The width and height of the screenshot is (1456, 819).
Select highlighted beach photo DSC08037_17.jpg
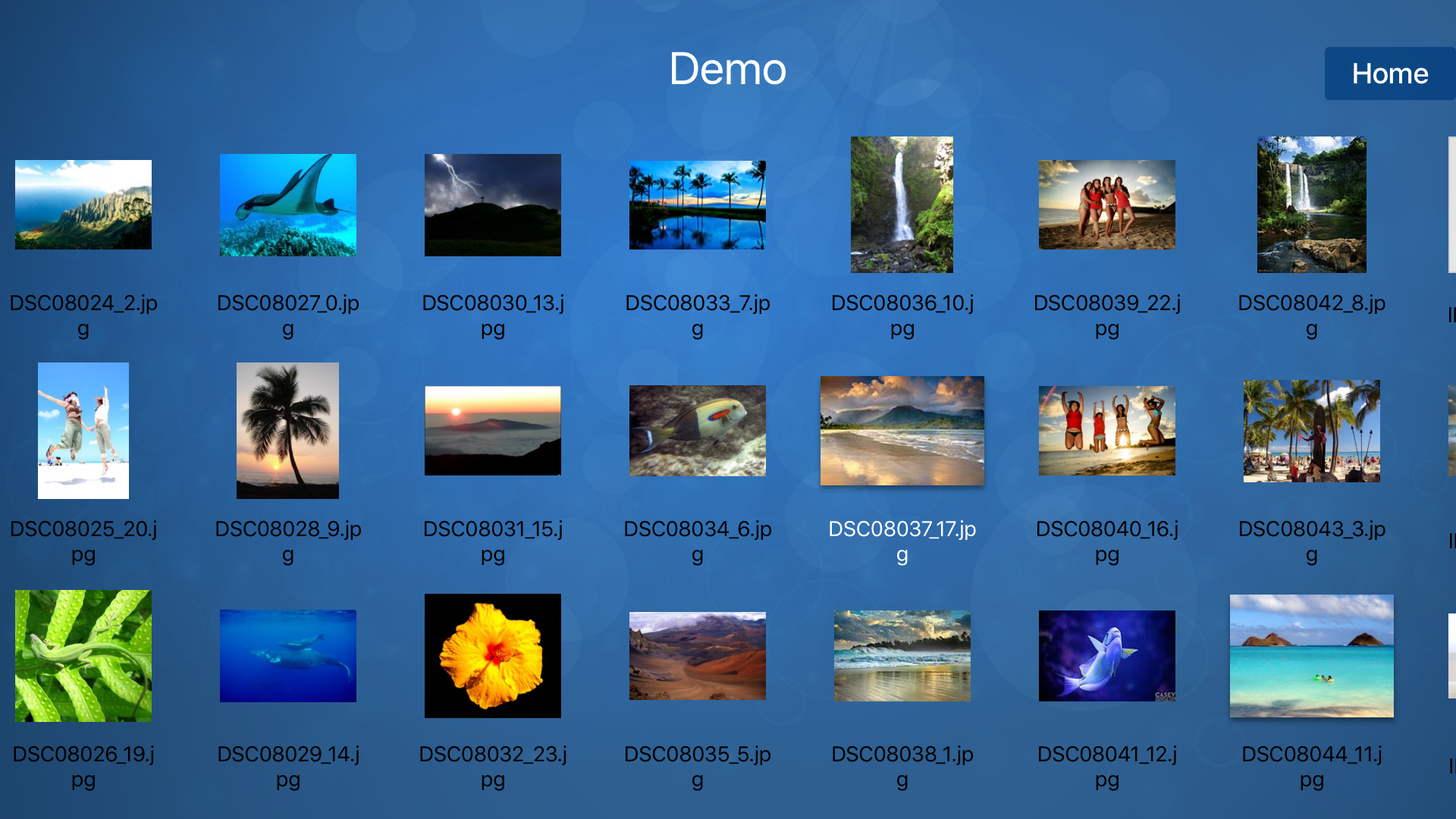(902, 431)
